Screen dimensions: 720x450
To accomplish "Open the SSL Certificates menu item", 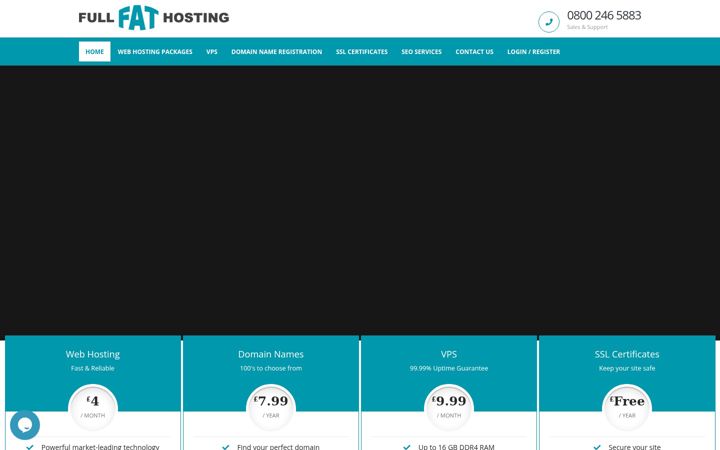I will pyautogui.click(x=361, y=52).
